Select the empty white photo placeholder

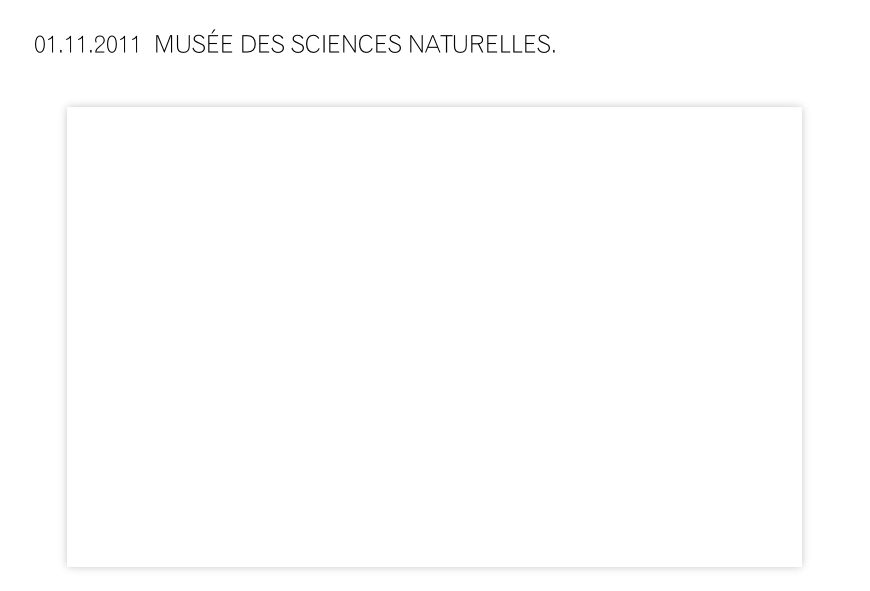[x=434, y=337]
